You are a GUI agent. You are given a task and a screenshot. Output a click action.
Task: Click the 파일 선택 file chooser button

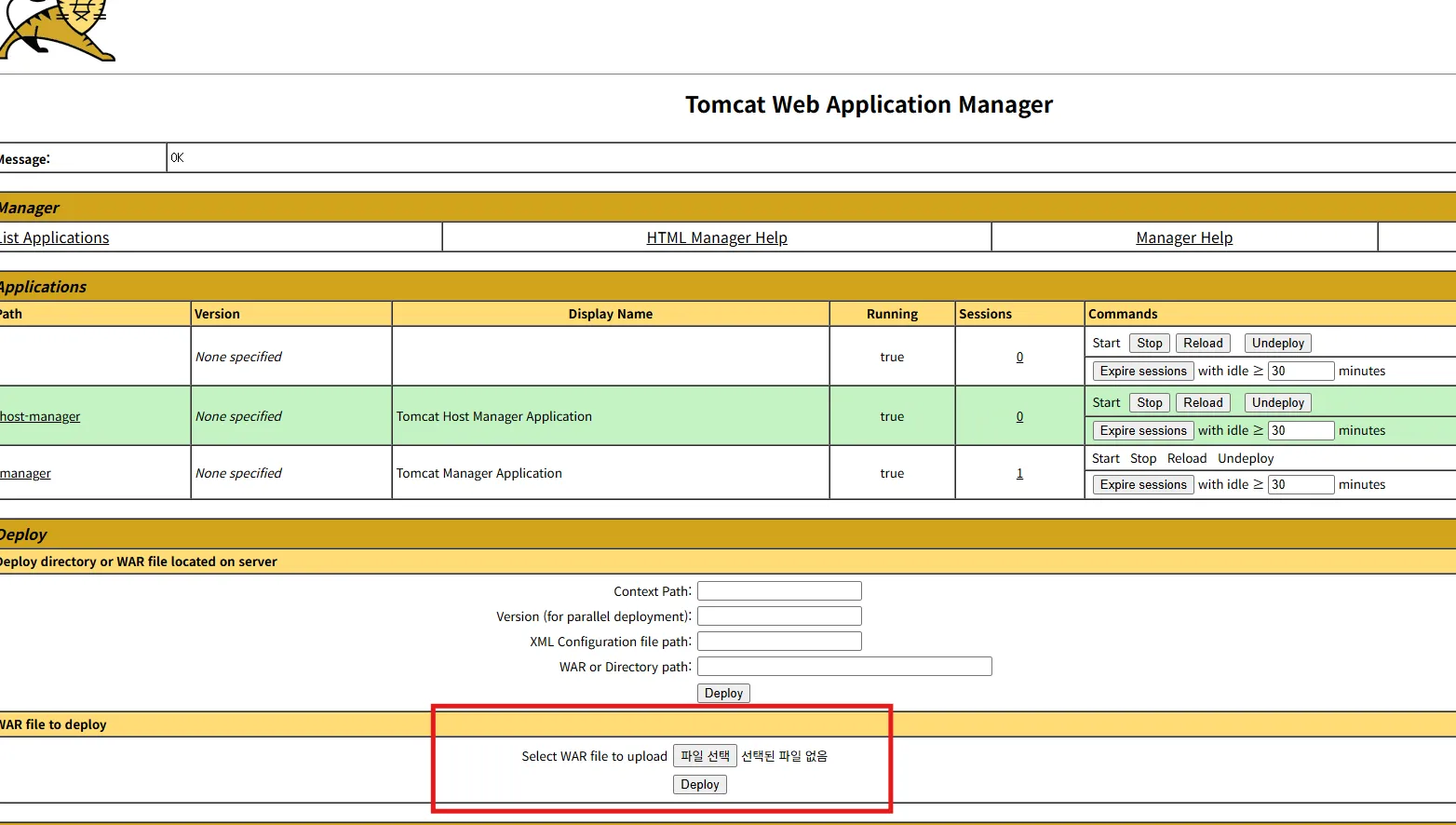[x=705, y=756]
